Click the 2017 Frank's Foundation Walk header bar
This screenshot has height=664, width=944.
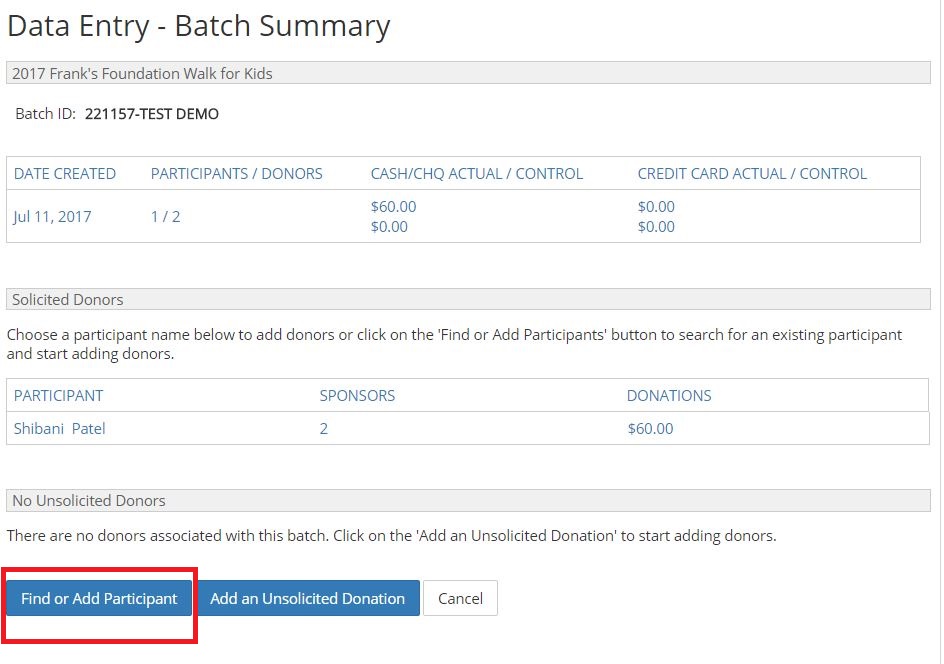[468, 73]
